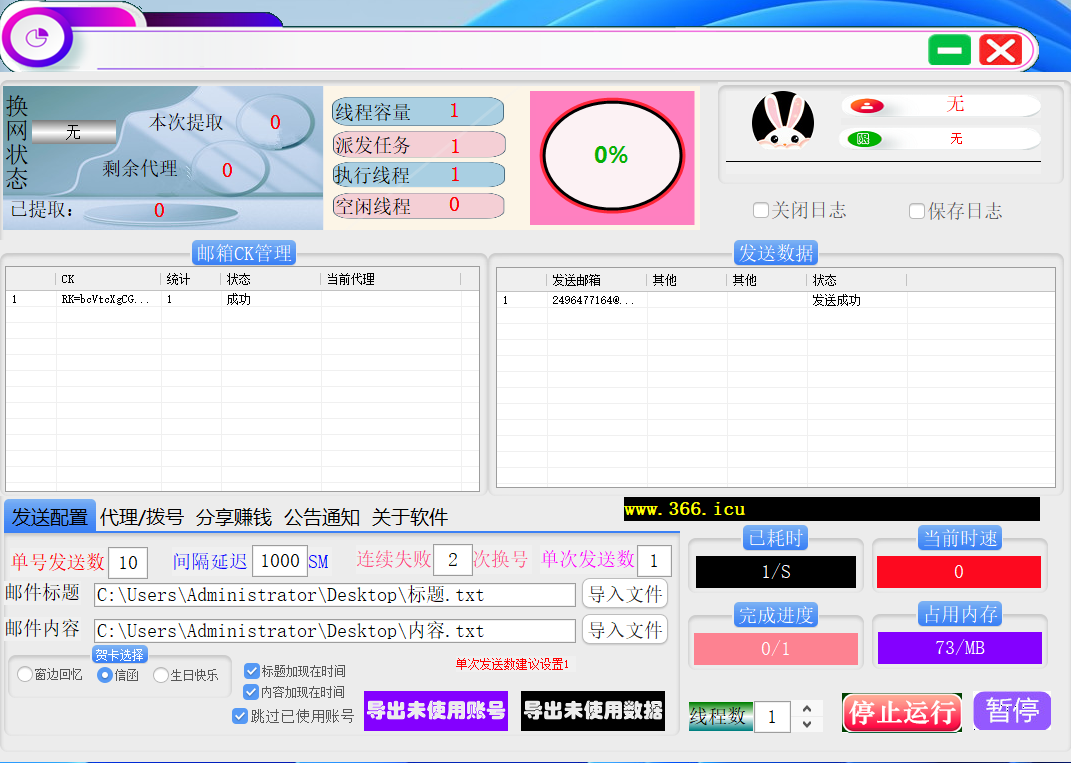The height and width of the screenshot is (763, 1071).
Task: Click 导入文件 next to 邮件标题
Action: tap(625, 594)
